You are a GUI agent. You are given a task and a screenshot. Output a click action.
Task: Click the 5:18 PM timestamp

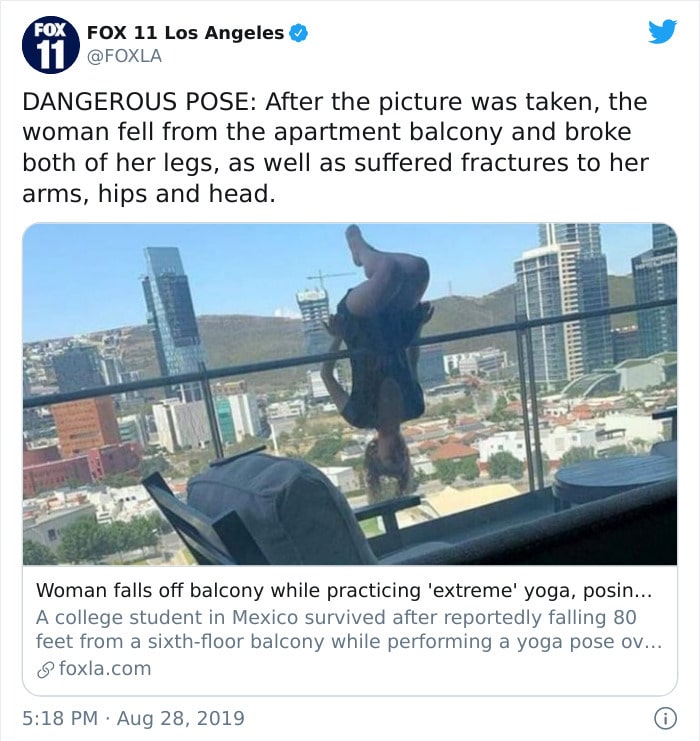(60, 718)
